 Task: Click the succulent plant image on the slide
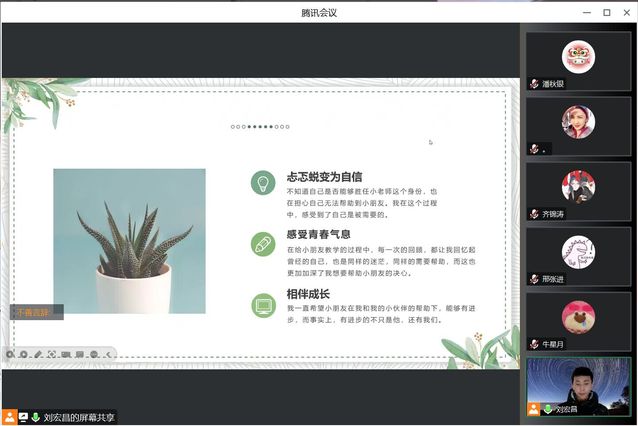click(x=129, y=241)
